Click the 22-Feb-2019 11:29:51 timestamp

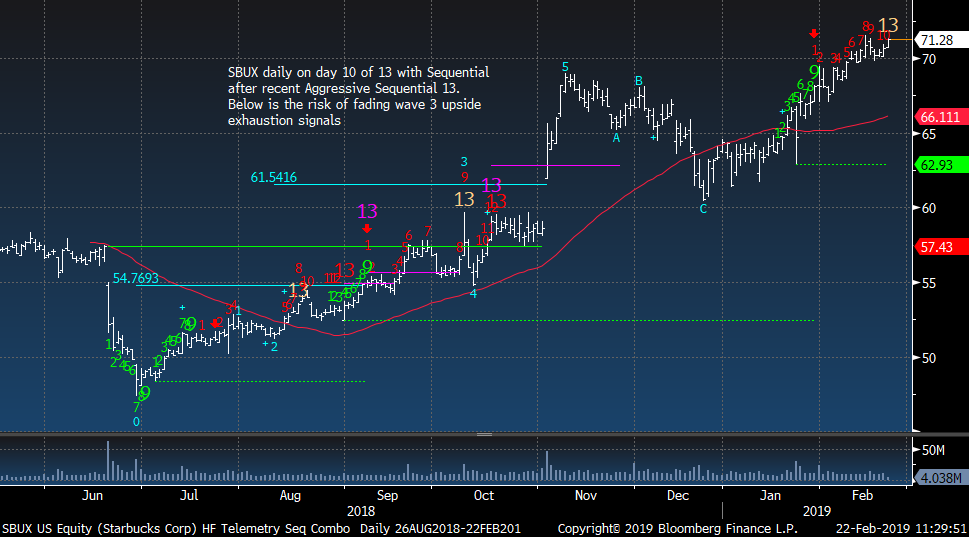901,529
